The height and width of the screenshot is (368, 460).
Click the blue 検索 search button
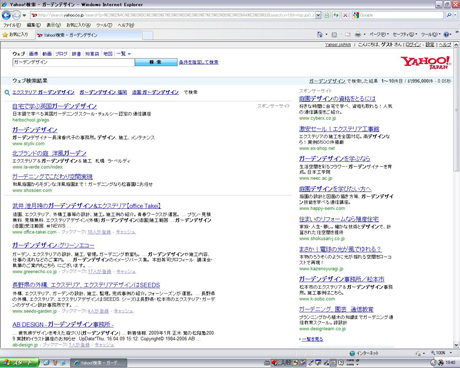pyautogui.click(x=156, y=62)
